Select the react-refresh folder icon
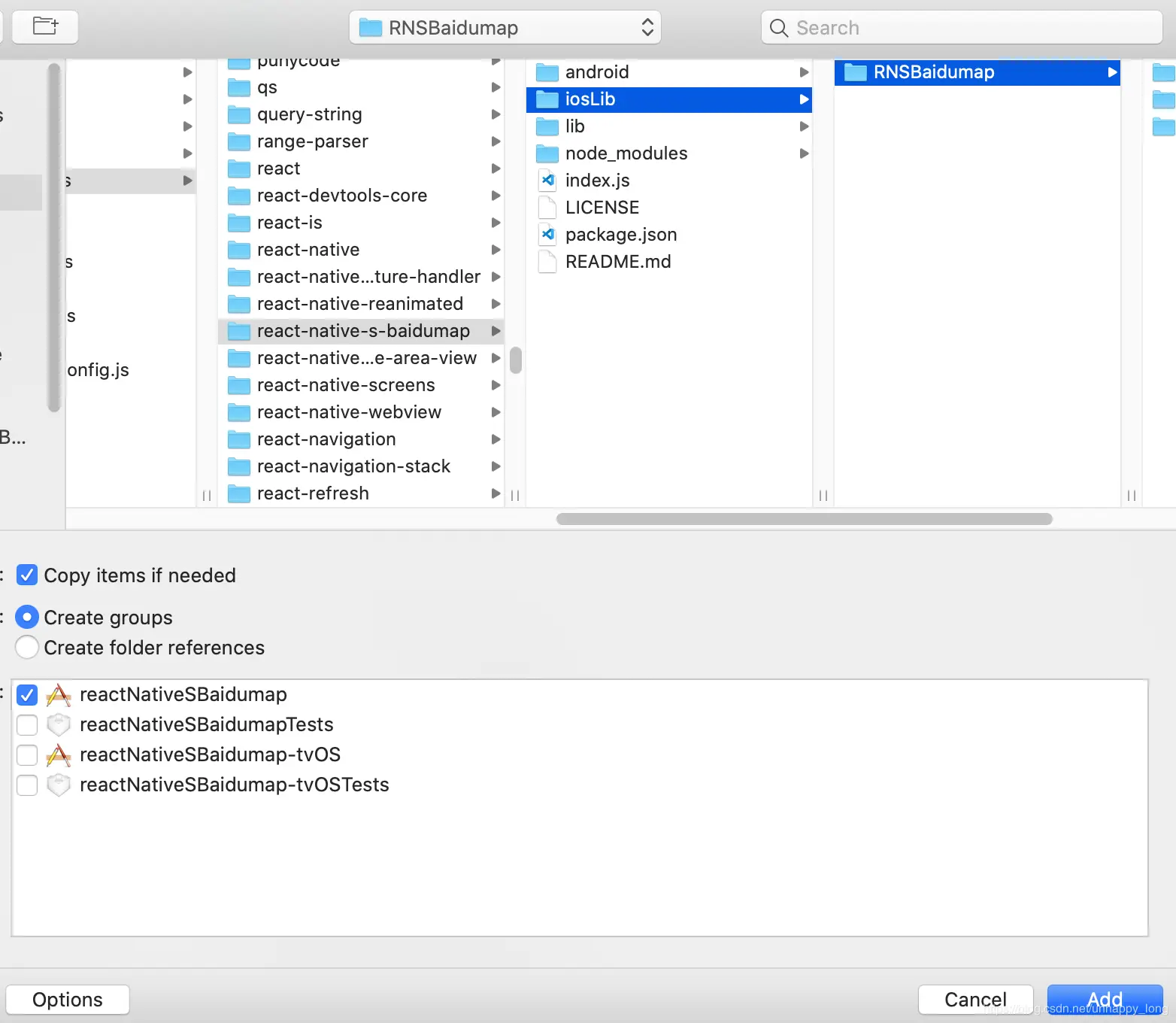The height and width of the screenshot is (1023, 1176). coord(239,493)
